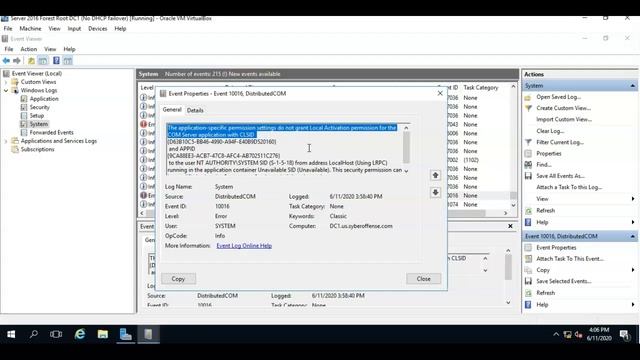Open Task View on the taskbar
Viewport: 640px width, 360px height.
(56, 334)
